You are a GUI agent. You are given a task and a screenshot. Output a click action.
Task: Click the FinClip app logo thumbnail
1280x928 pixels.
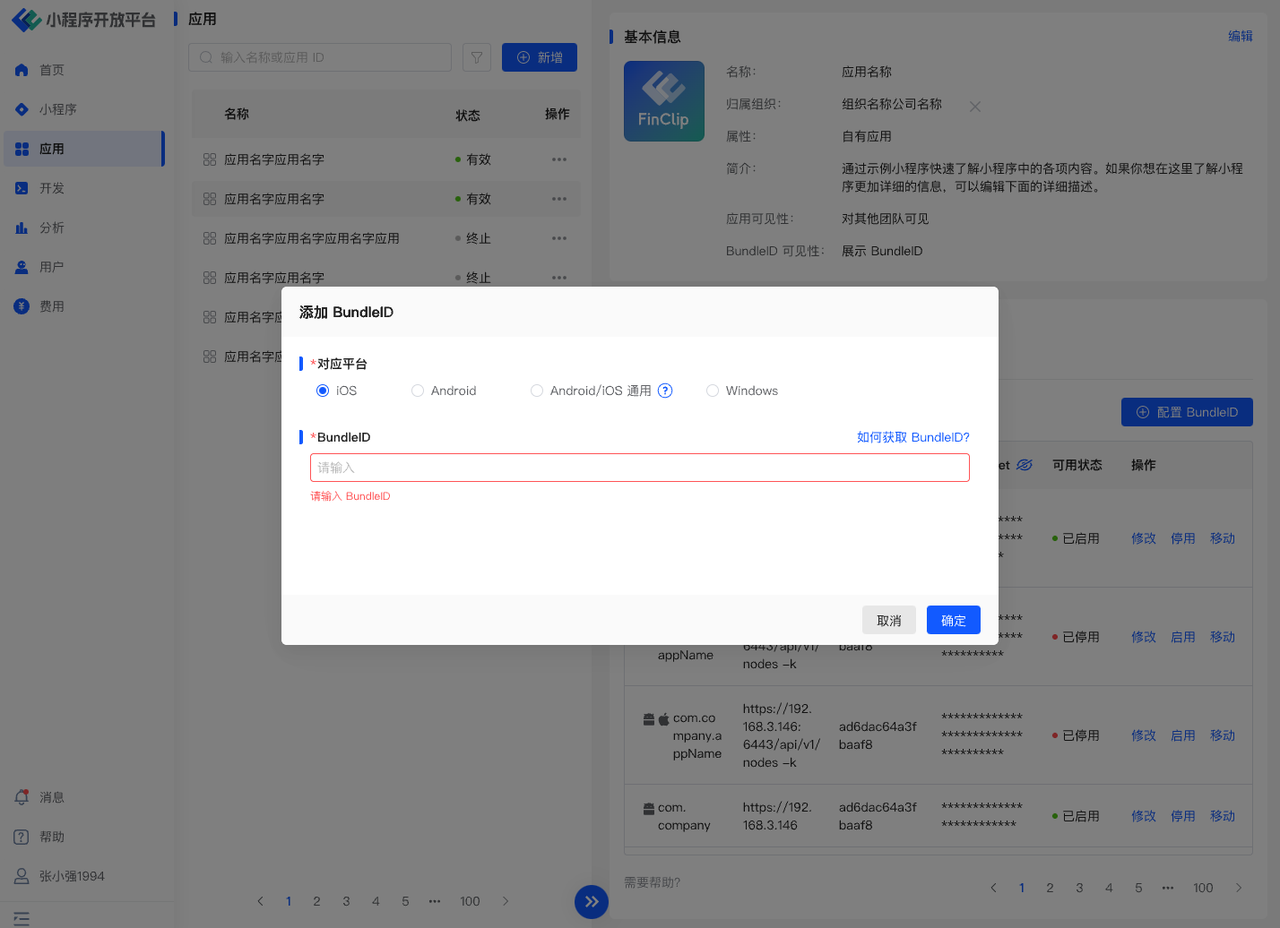click(663, 101)
